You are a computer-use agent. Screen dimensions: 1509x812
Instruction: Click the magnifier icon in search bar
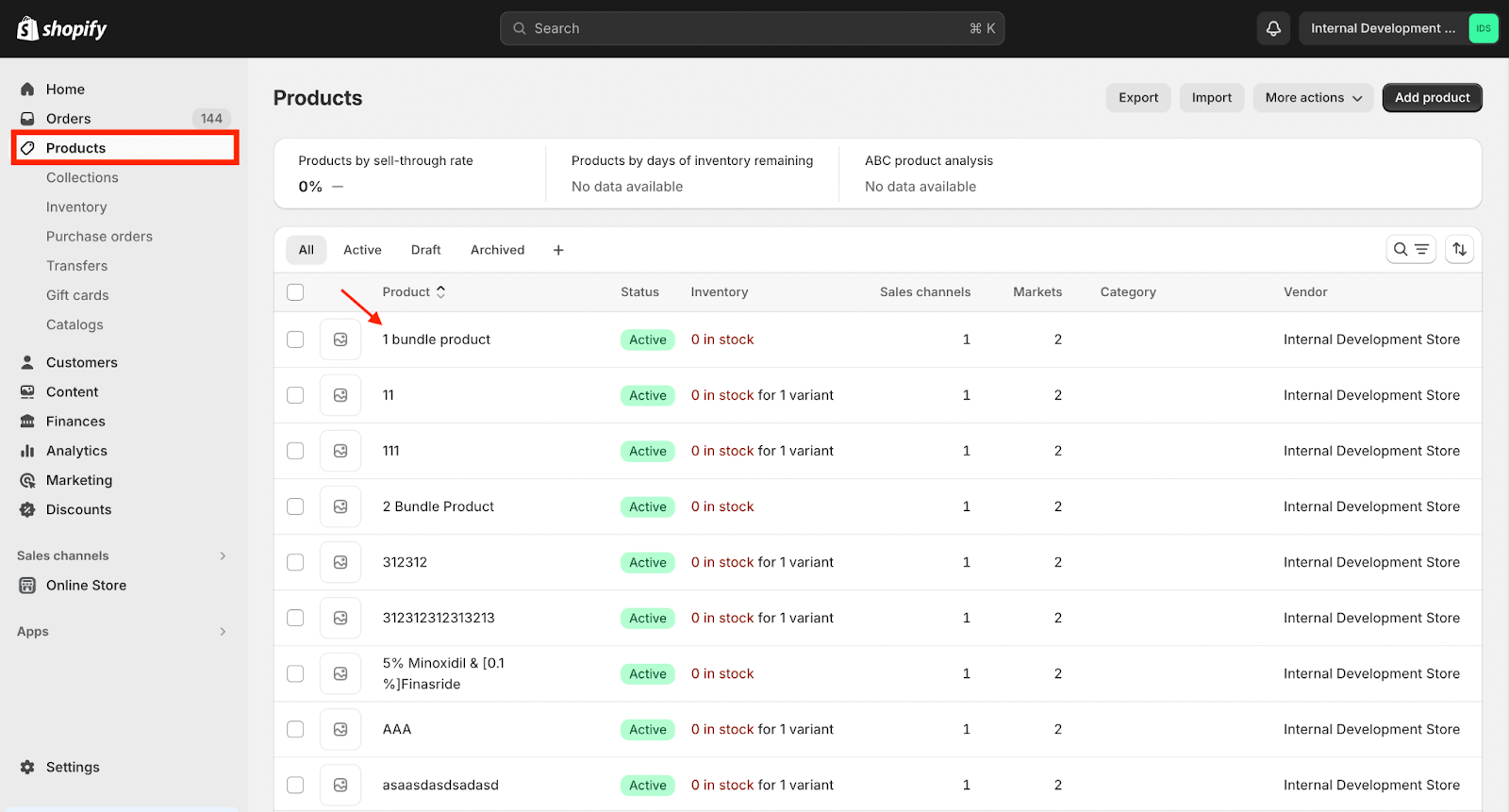(x=520, y=28)
